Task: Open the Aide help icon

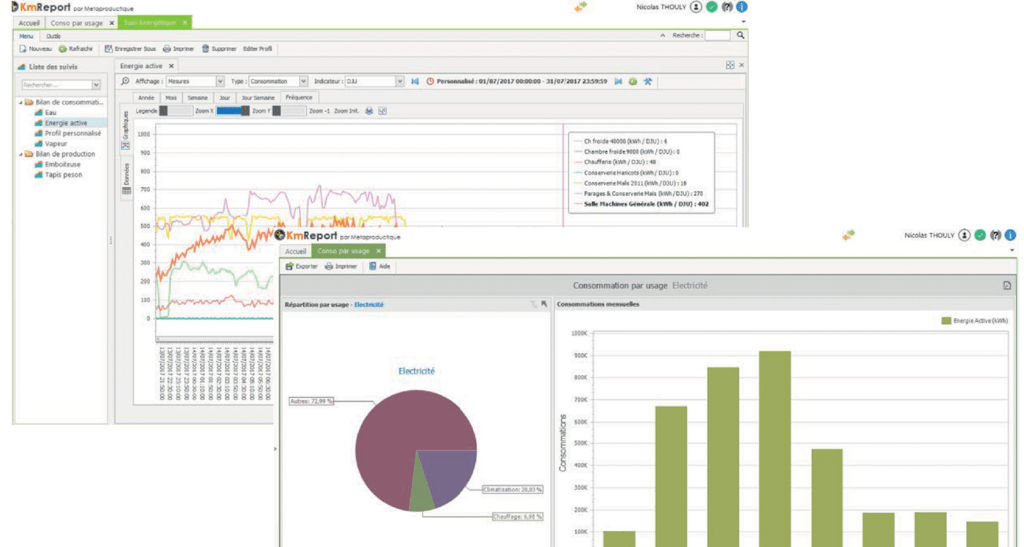Action: [373, 267]
